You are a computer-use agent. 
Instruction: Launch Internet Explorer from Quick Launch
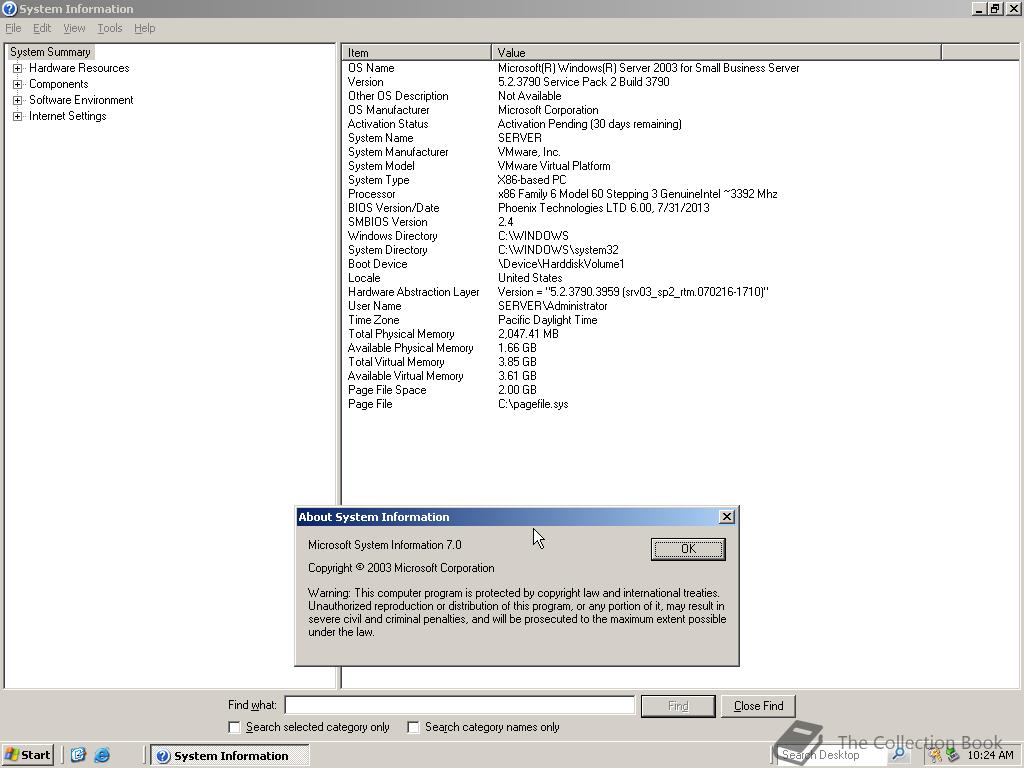point(102,755)
